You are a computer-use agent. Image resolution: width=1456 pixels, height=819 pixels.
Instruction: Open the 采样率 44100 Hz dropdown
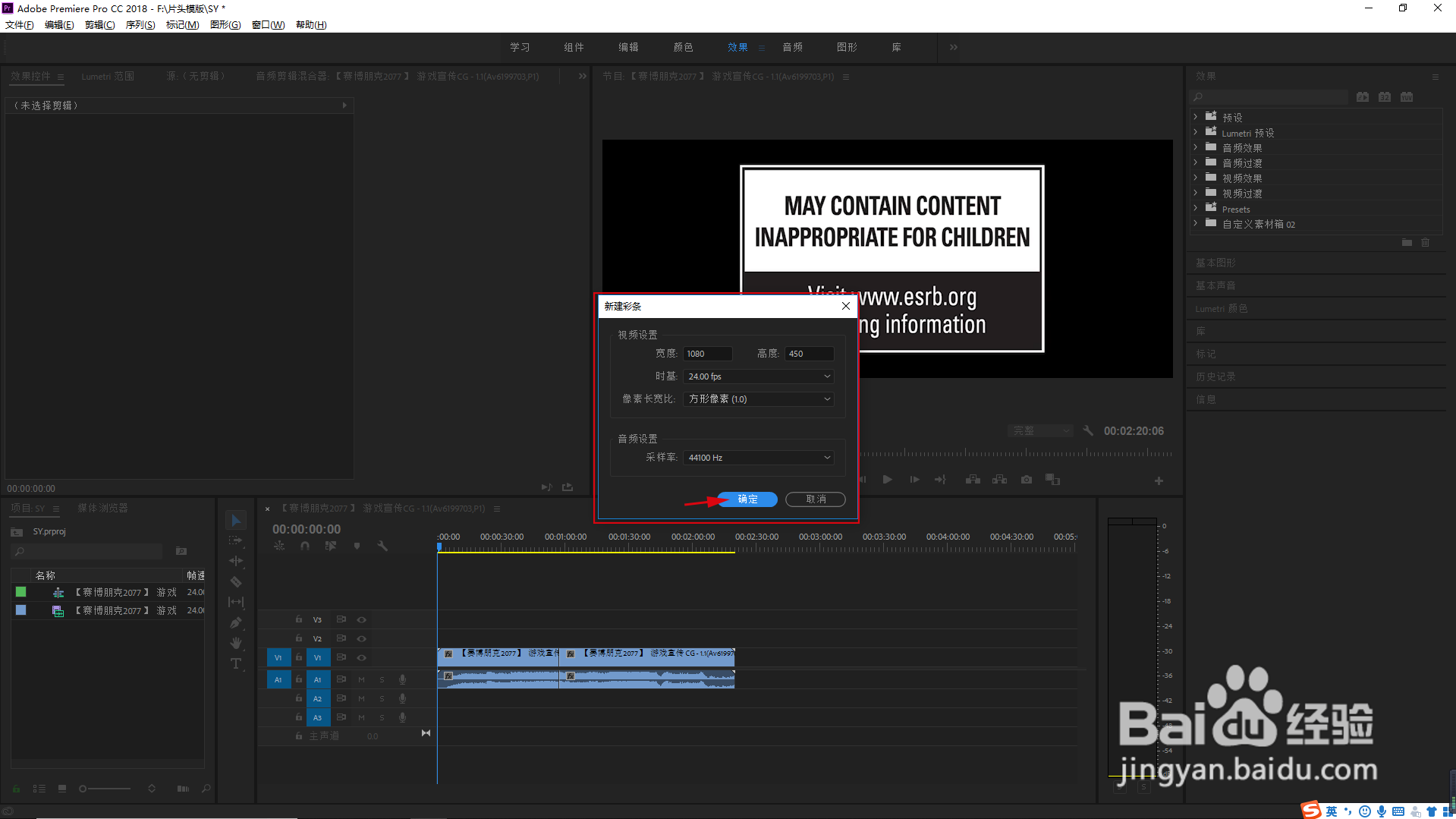coord(758,458)
